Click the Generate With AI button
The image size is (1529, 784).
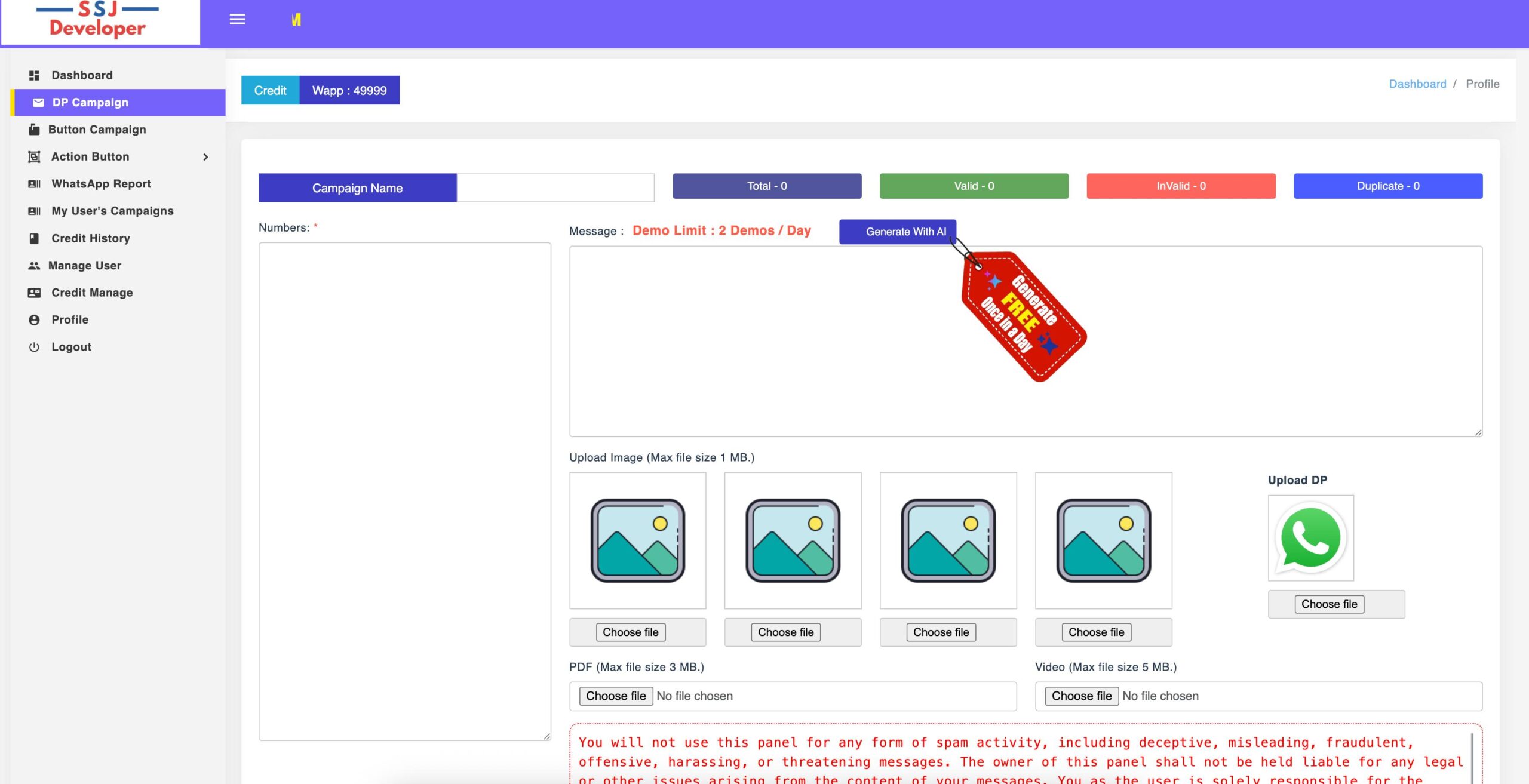tap(897, 232)
